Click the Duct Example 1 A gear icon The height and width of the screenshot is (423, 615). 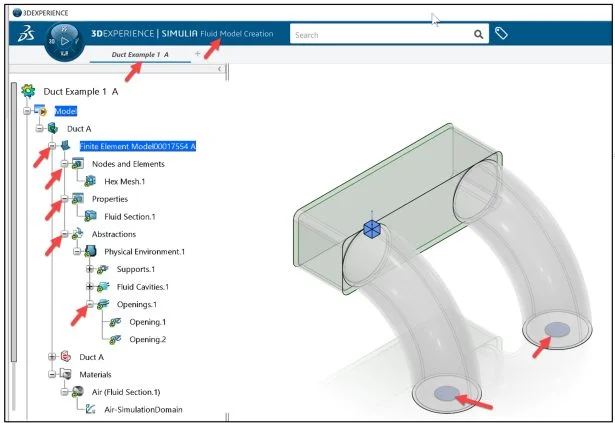tap(28, 91)
